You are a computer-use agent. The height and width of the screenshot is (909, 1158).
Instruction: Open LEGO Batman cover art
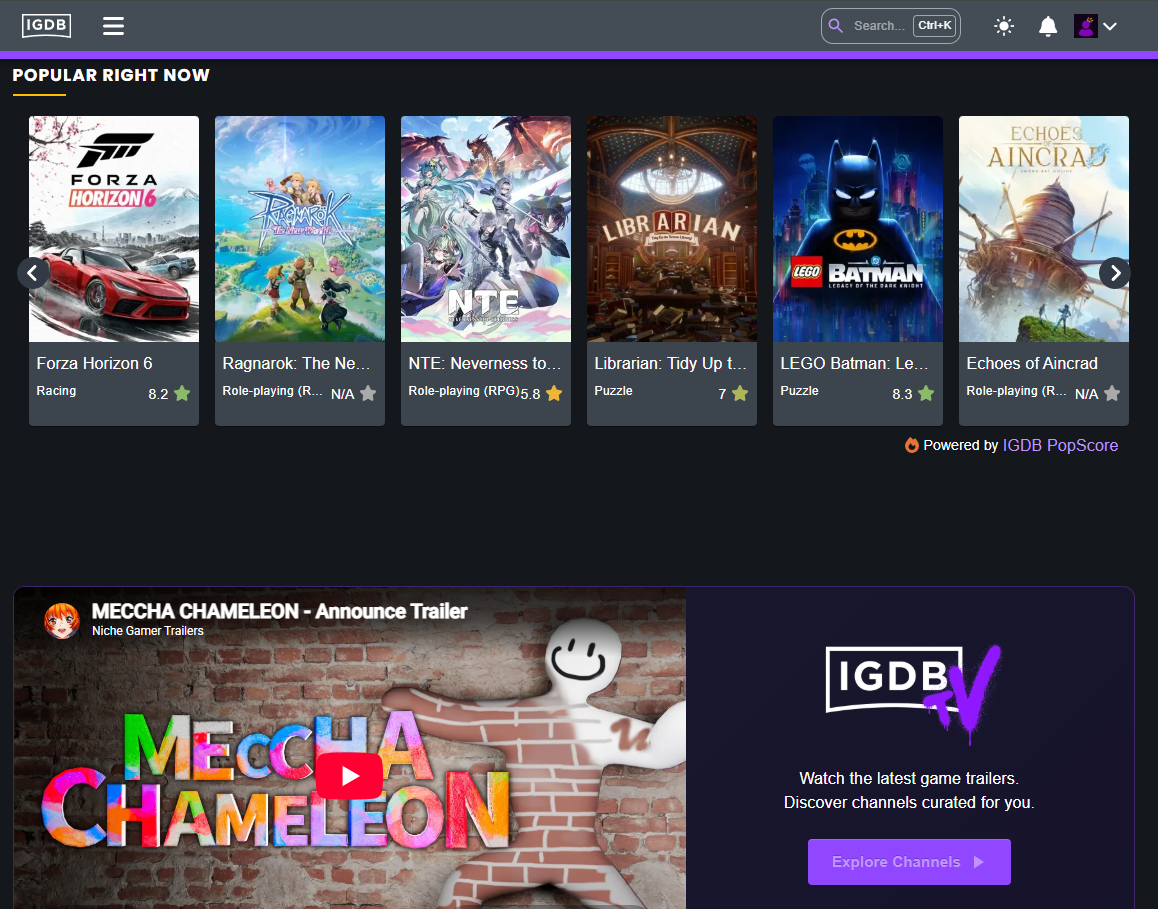pyautogui.click(x=858, y=229)
